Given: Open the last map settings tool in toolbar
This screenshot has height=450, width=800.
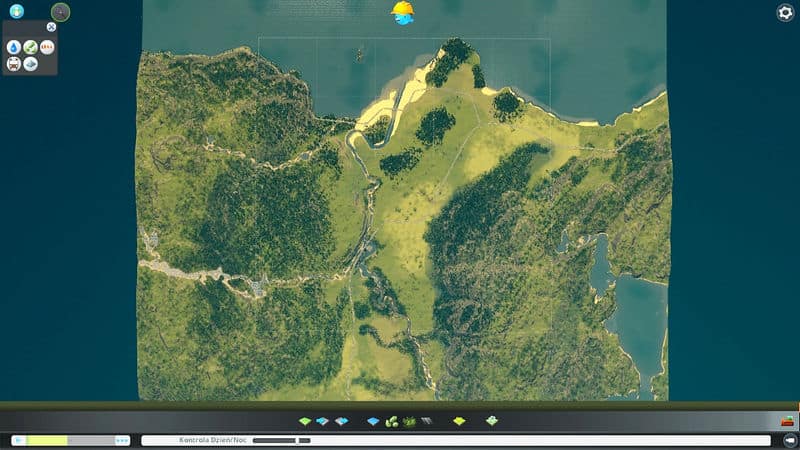Looking at the screenshot, I should (x=491, y=421).
